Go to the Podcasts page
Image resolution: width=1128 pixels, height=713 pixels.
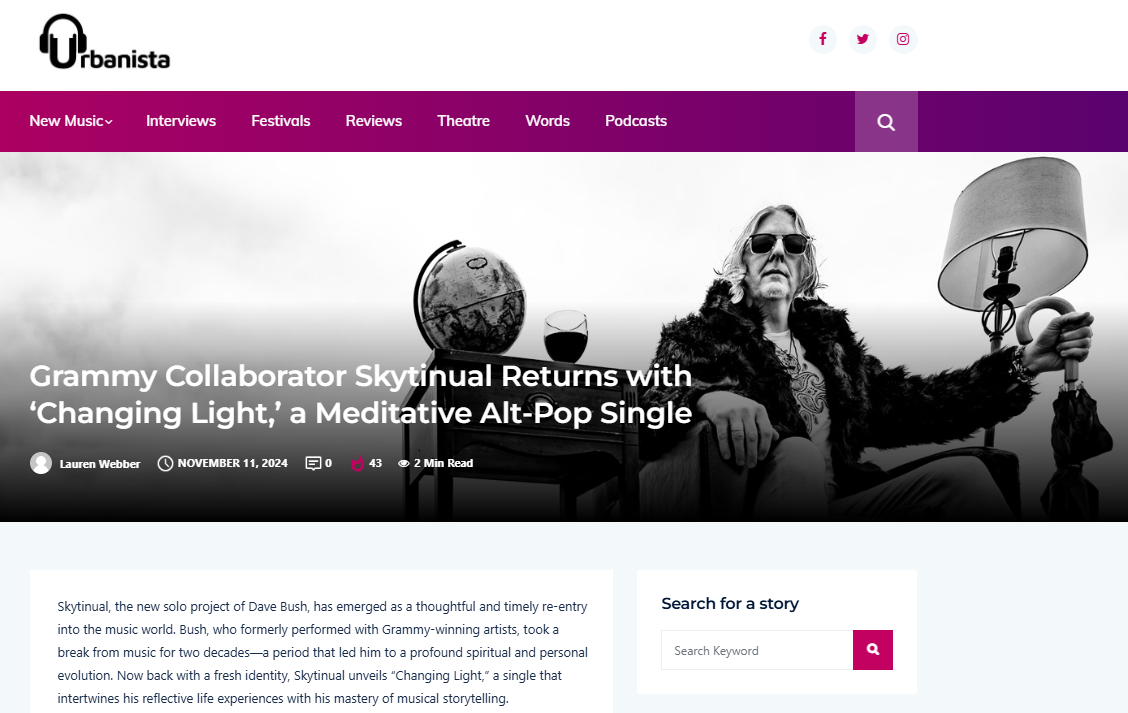click(x=636, y=121)
